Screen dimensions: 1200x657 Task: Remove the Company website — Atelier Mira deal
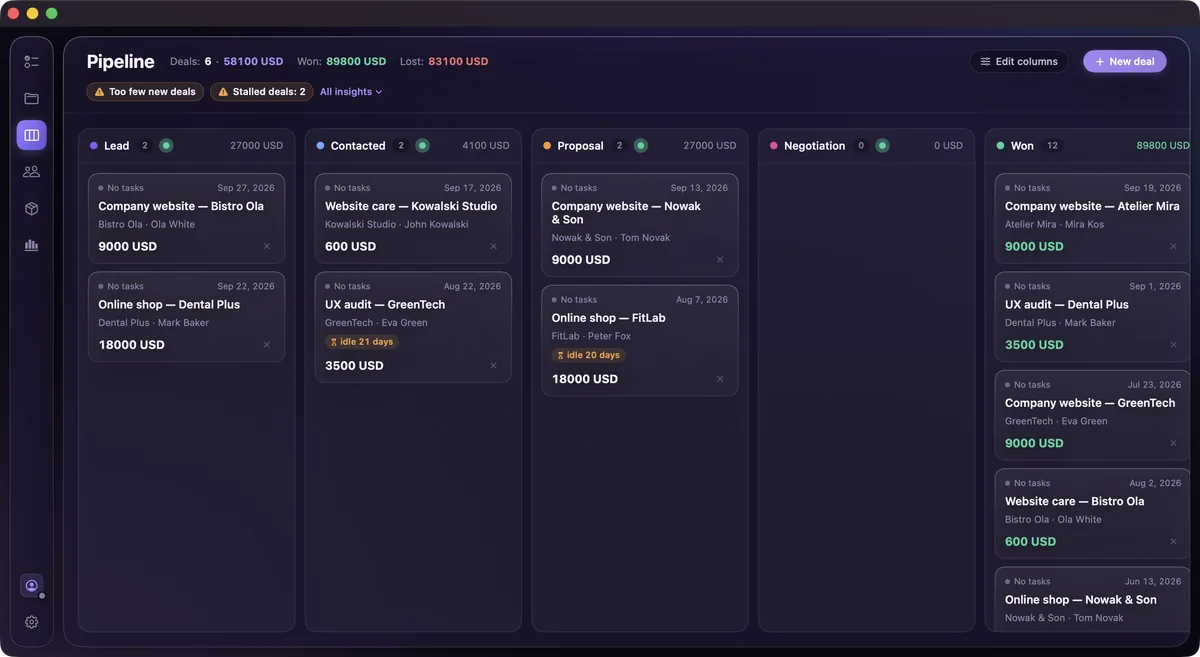point(1174,246)
